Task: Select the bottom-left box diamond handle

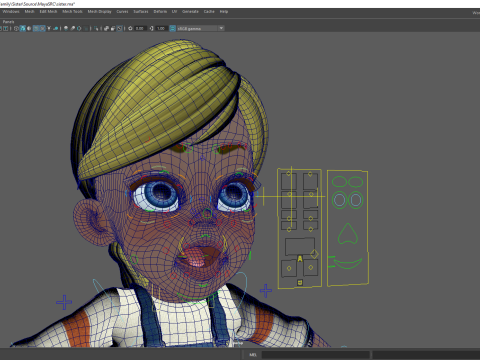Action: pyautogui.click(x=289, y=268)
